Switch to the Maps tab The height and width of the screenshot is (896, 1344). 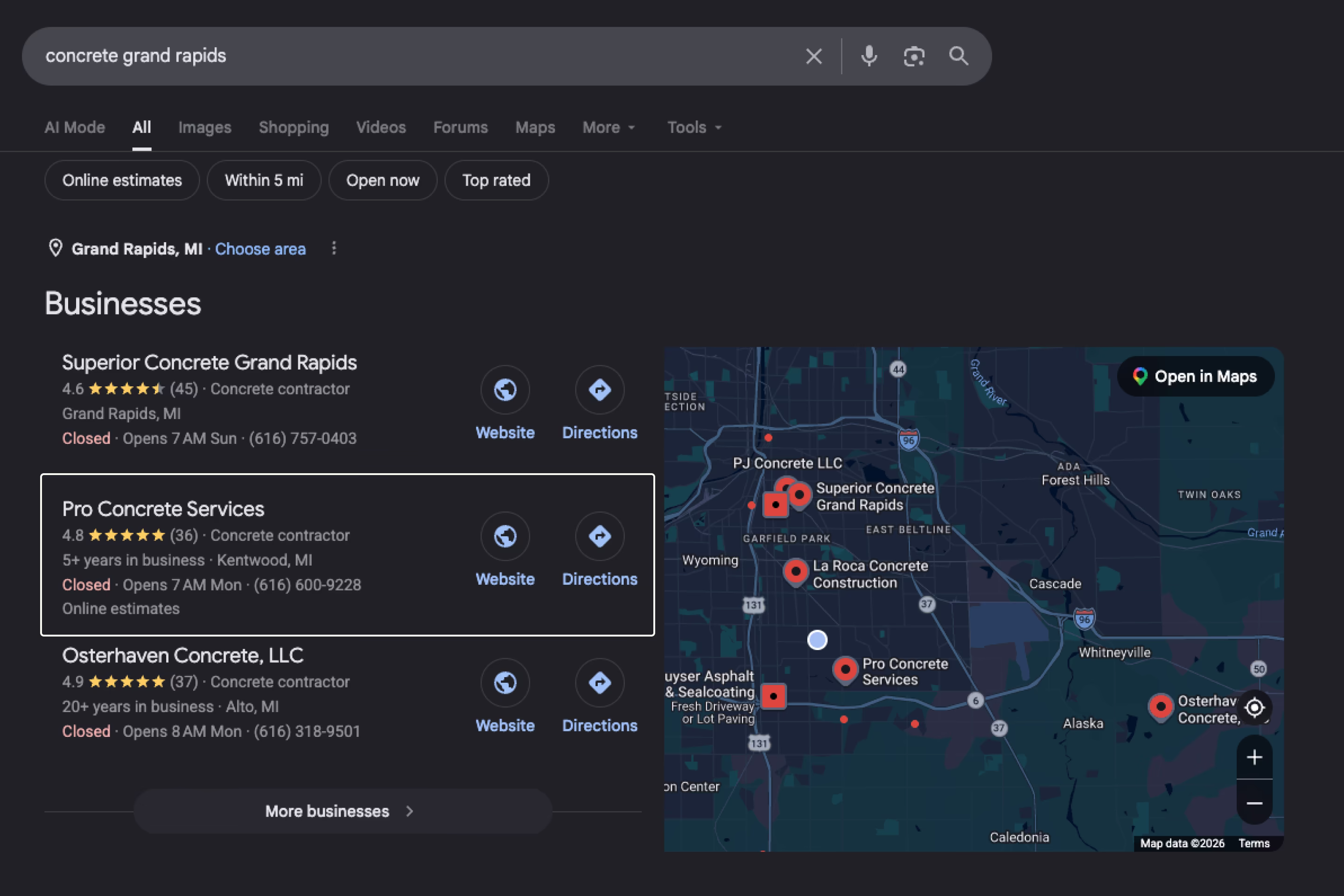tap(535, 127)
